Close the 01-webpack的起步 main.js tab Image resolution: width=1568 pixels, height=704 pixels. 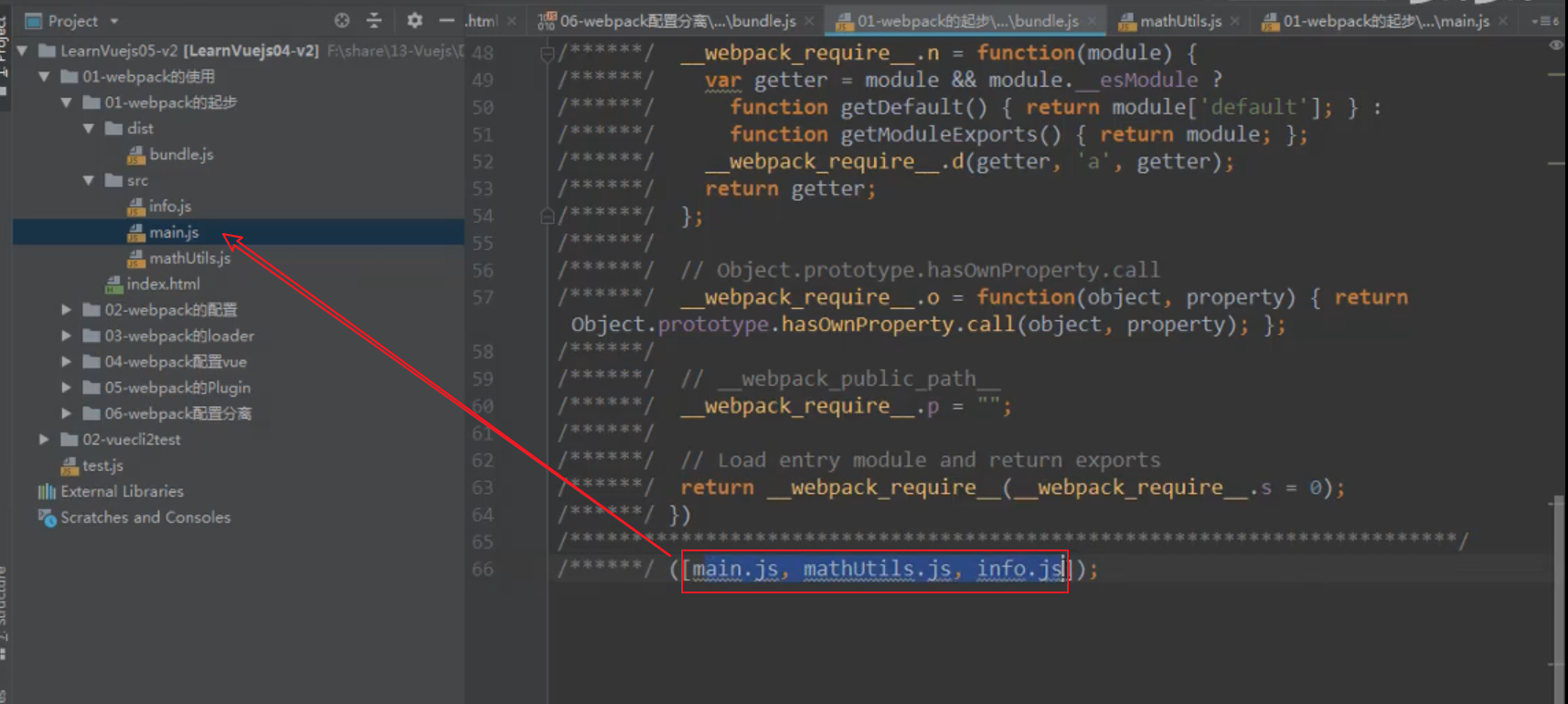[x=1503, y=21]
